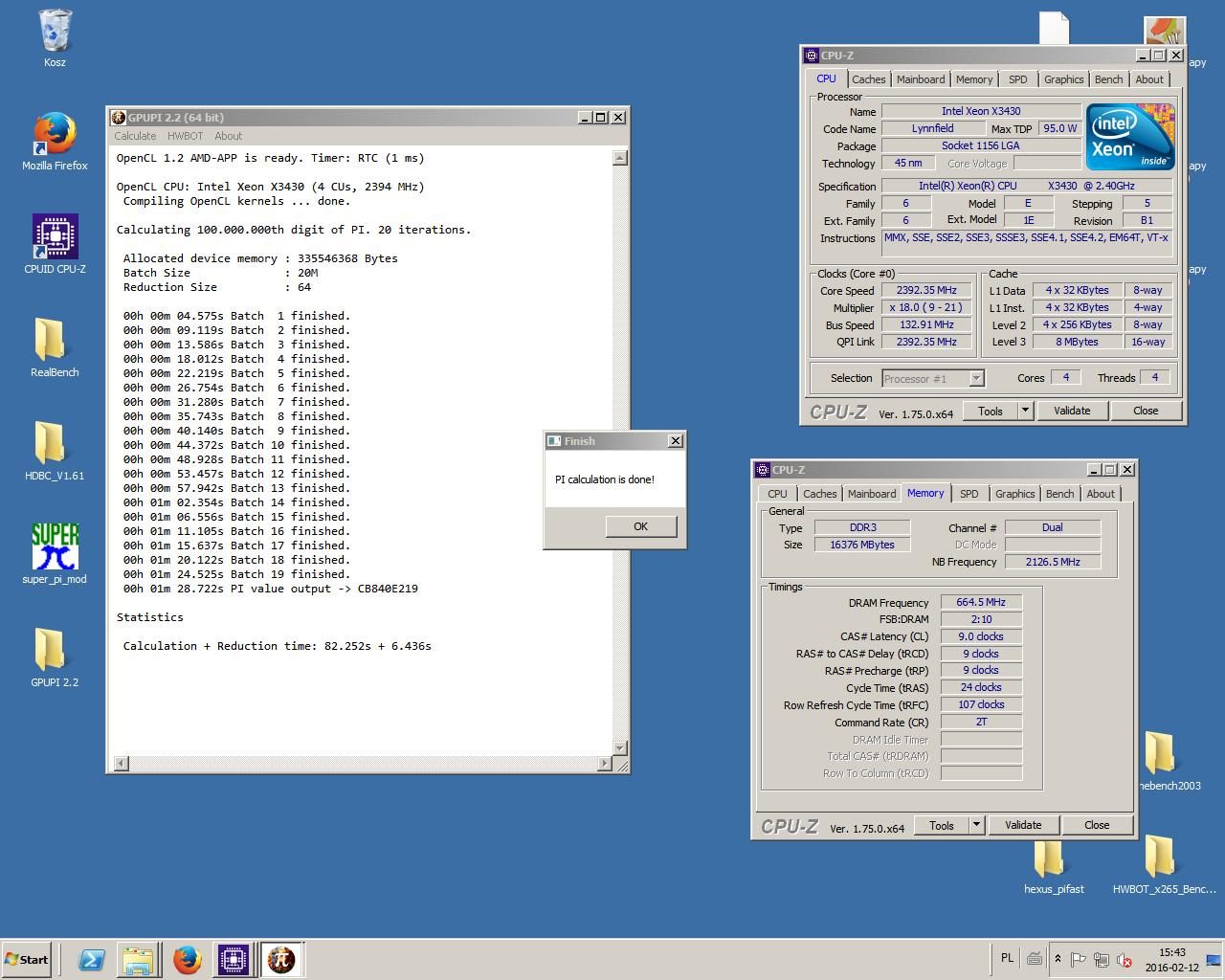Click the Intel Xeon X3430 name field
1225x980 pixels.
[x=981, y=111]
